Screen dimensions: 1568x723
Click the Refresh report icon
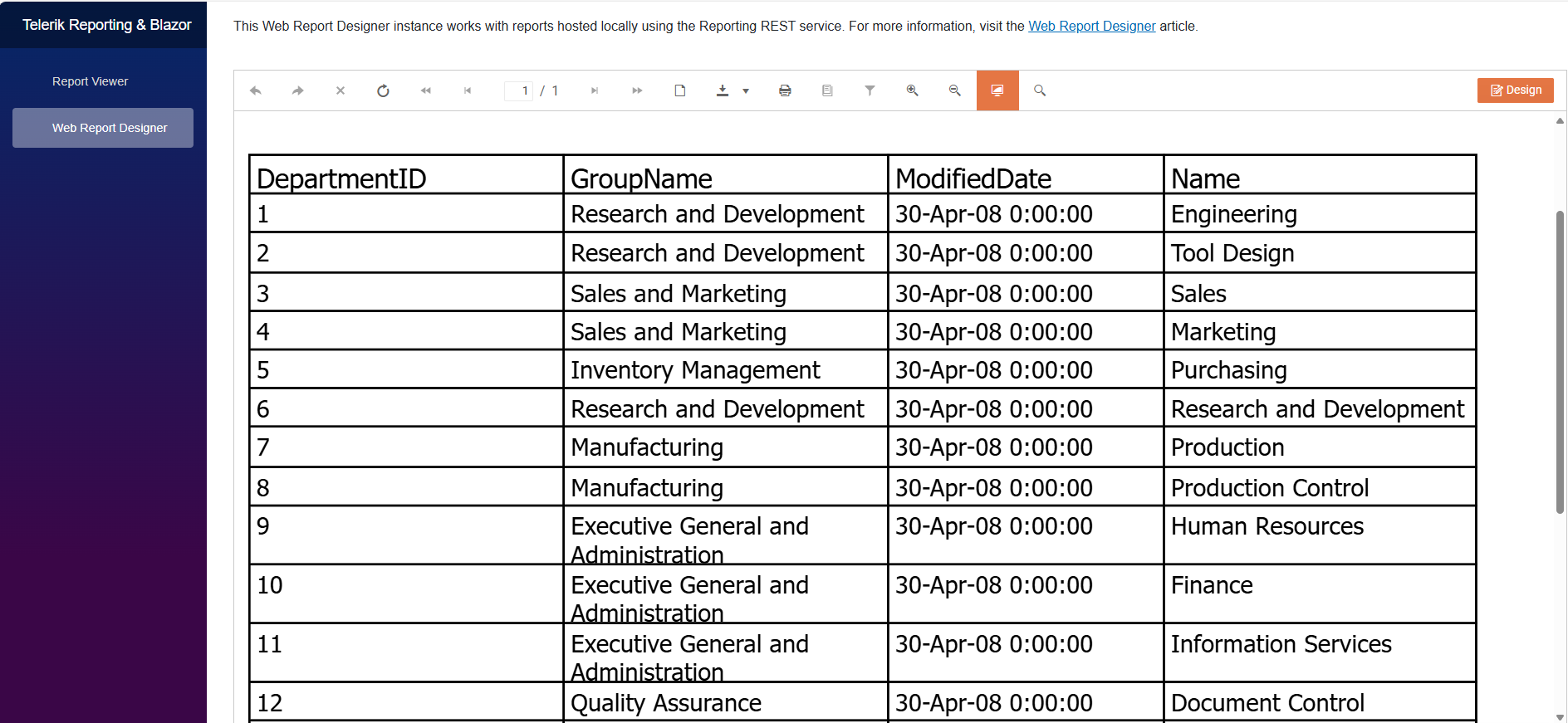(383, 90)
